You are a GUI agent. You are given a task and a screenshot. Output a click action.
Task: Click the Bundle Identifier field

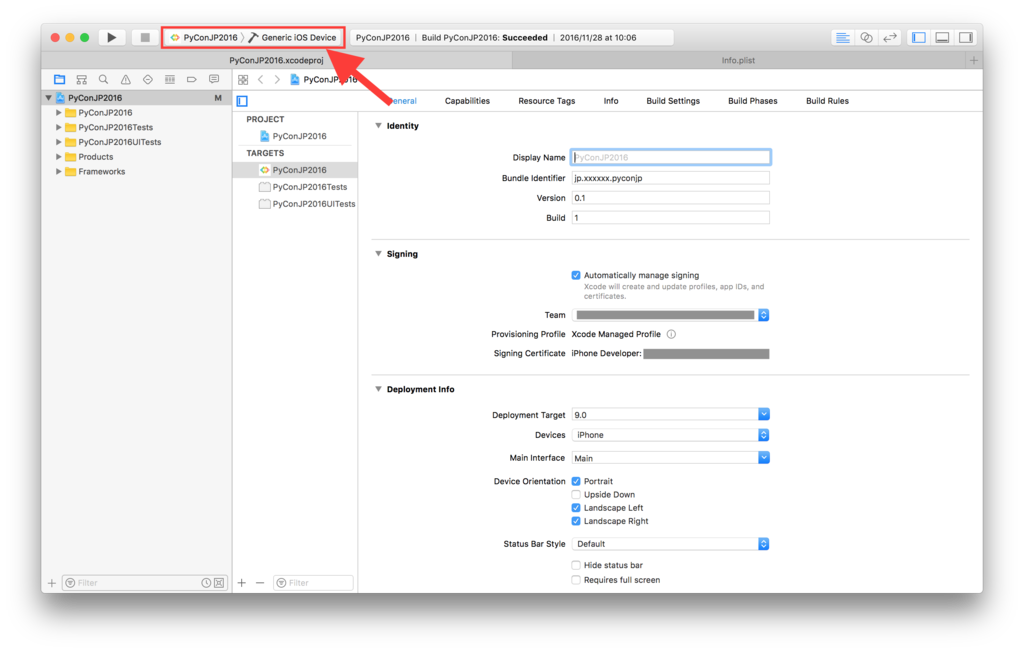pos(671,178)
